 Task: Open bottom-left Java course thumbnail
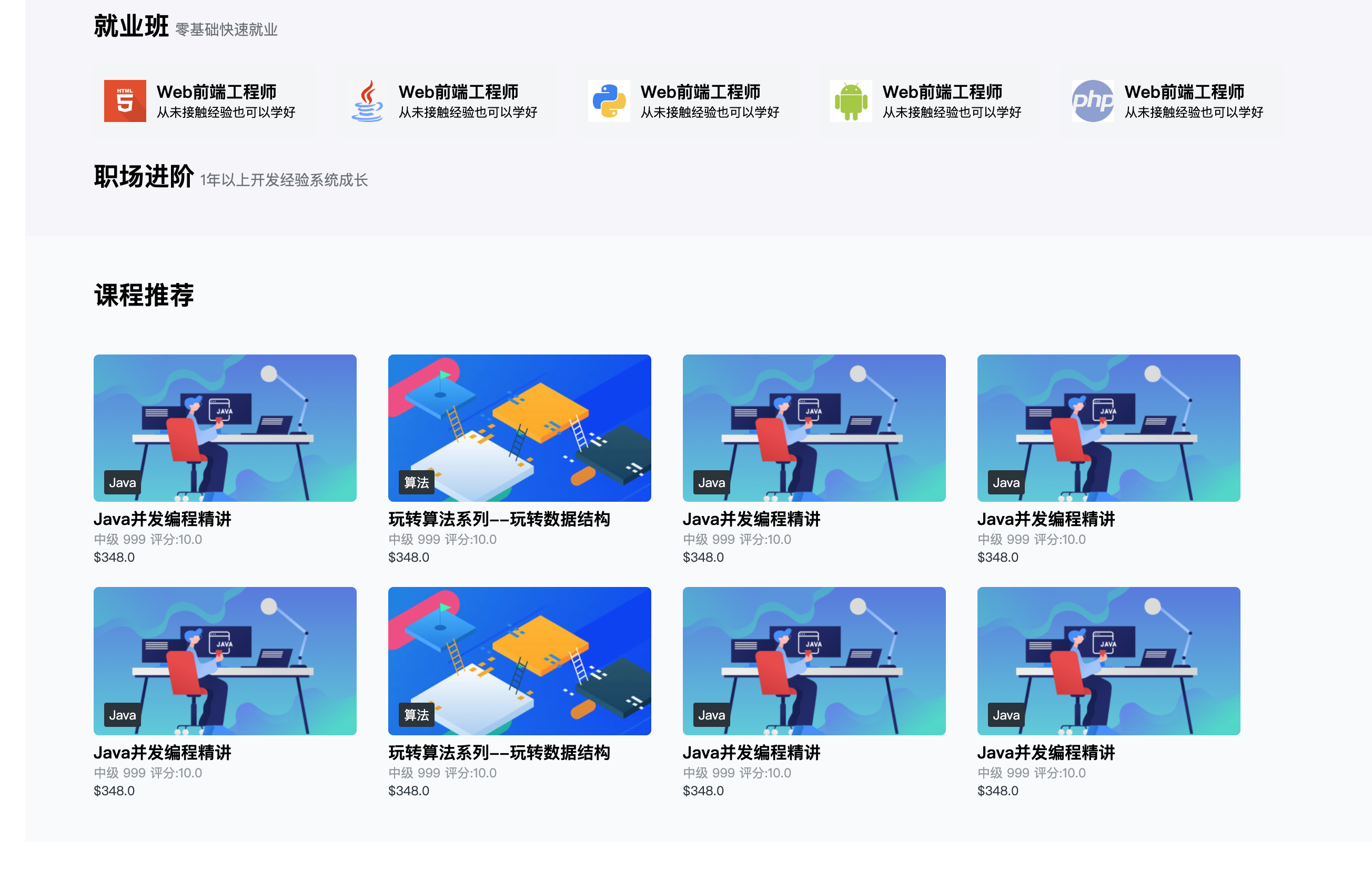[225, 661]
